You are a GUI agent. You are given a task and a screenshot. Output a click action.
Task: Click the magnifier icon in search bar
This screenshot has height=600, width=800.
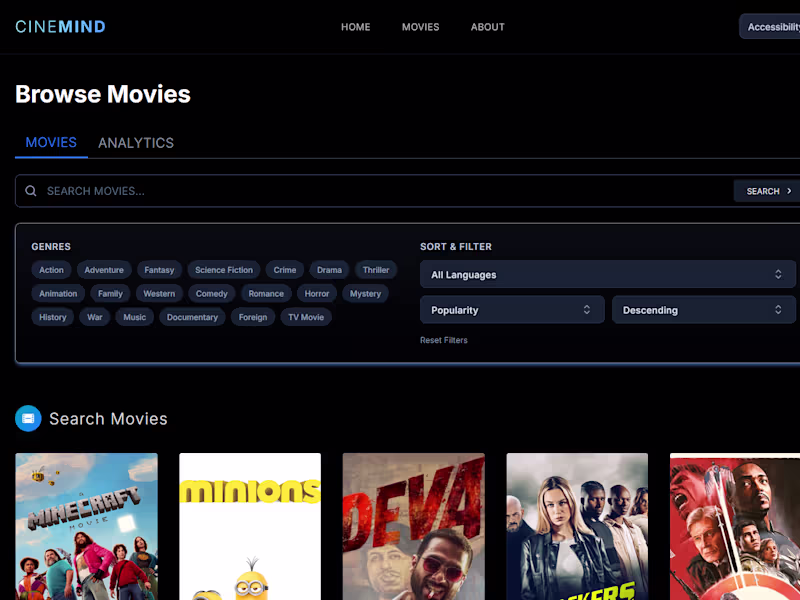tap(31, 191)
